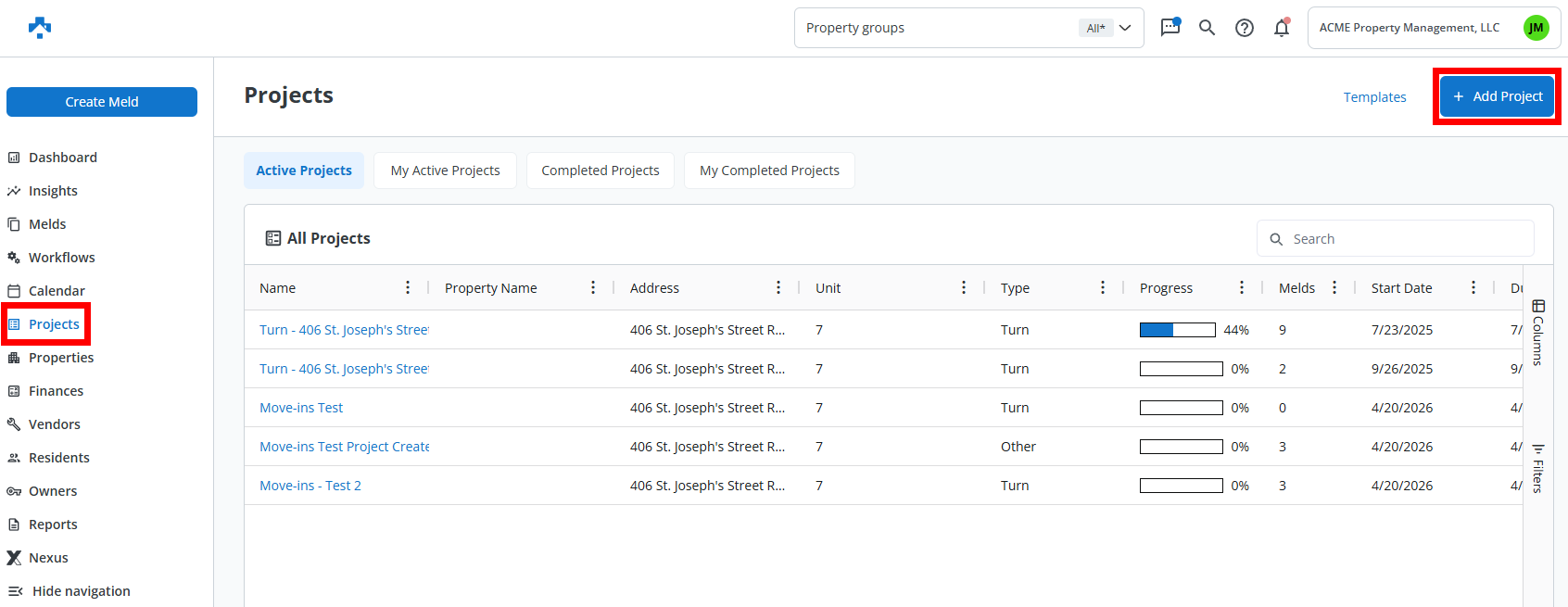Open the help question mark icon
Screen dimensions: 1568x607
pos(1245,28)
